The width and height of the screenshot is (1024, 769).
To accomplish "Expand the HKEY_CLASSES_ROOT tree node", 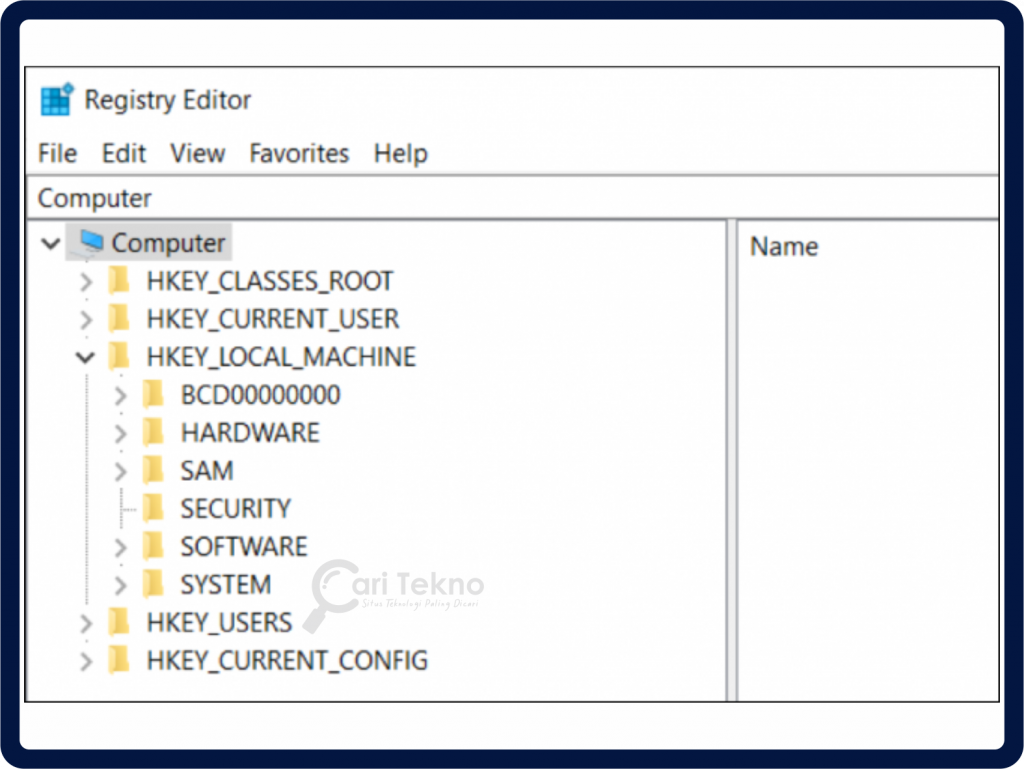I will 86,281.
